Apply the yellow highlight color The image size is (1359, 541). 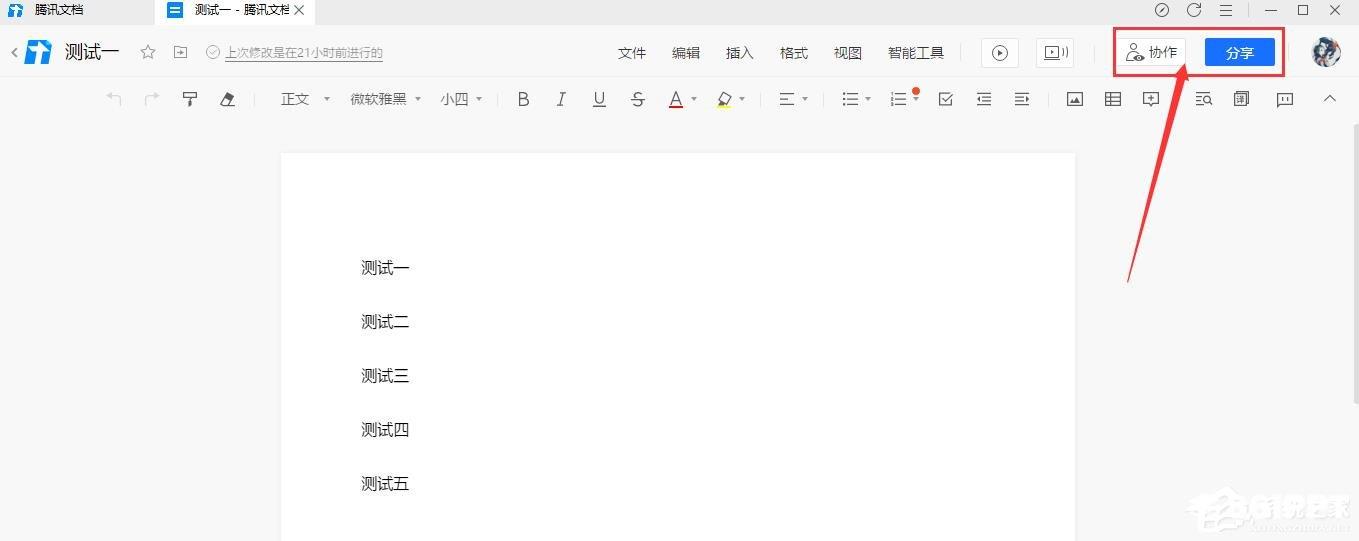click(724, 99)
